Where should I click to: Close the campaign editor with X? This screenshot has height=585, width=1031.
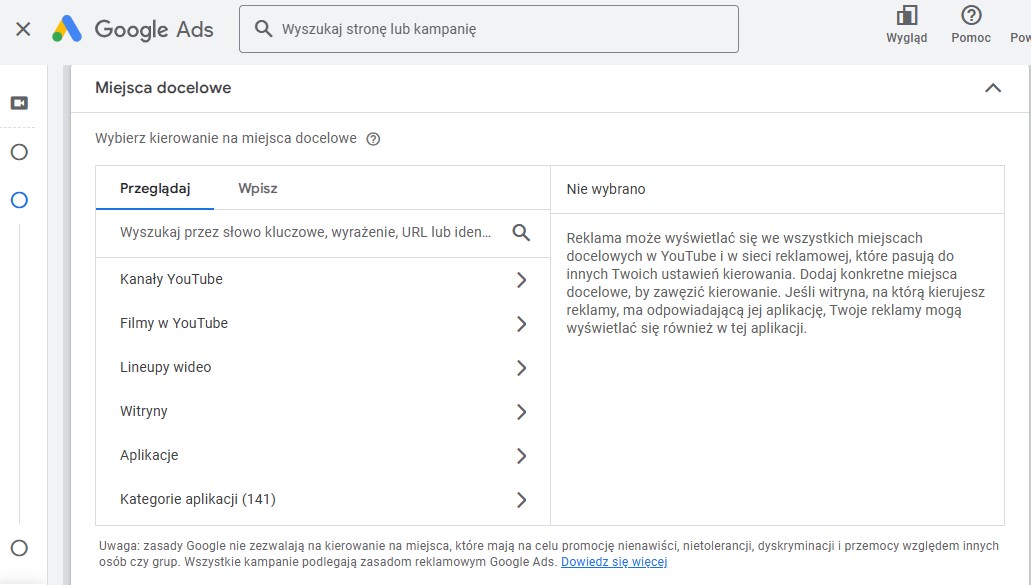click(x=23, y=29)
